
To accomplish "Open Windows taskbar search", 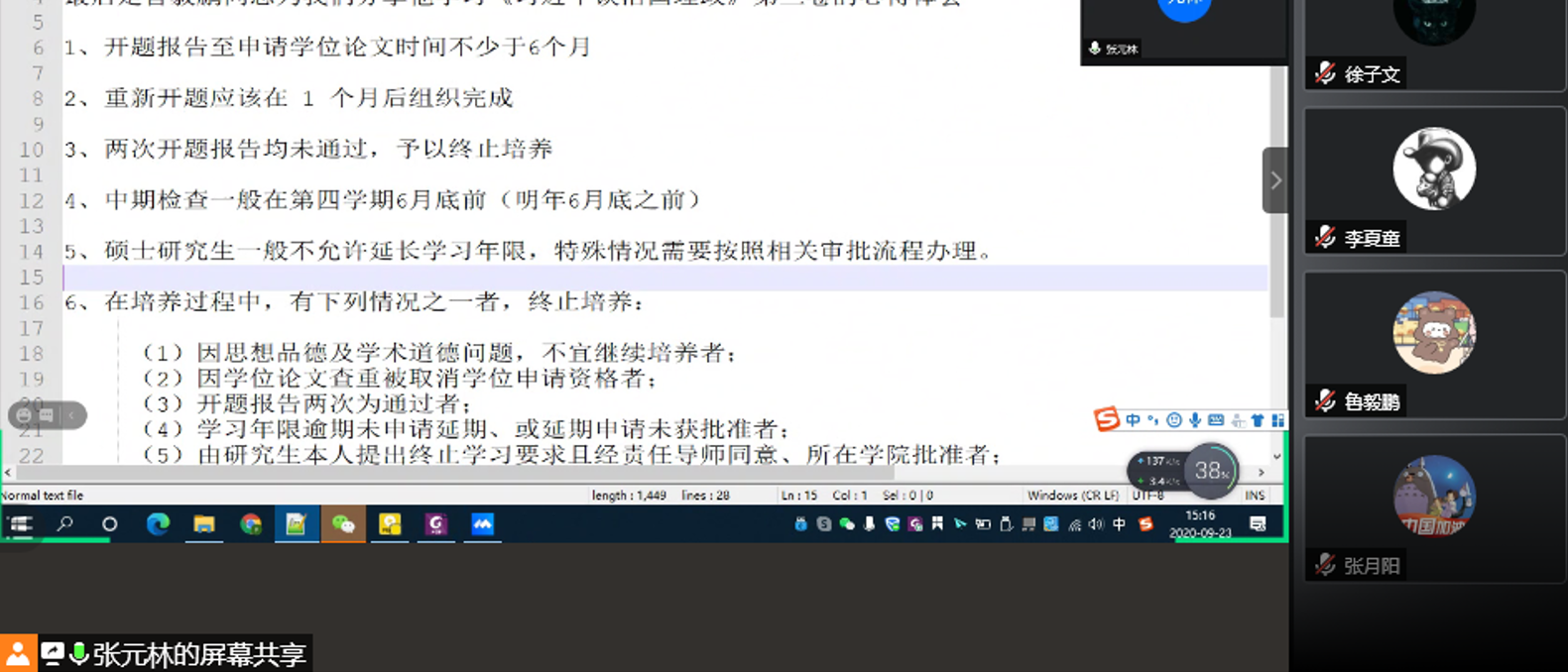I will coord(65,524).
